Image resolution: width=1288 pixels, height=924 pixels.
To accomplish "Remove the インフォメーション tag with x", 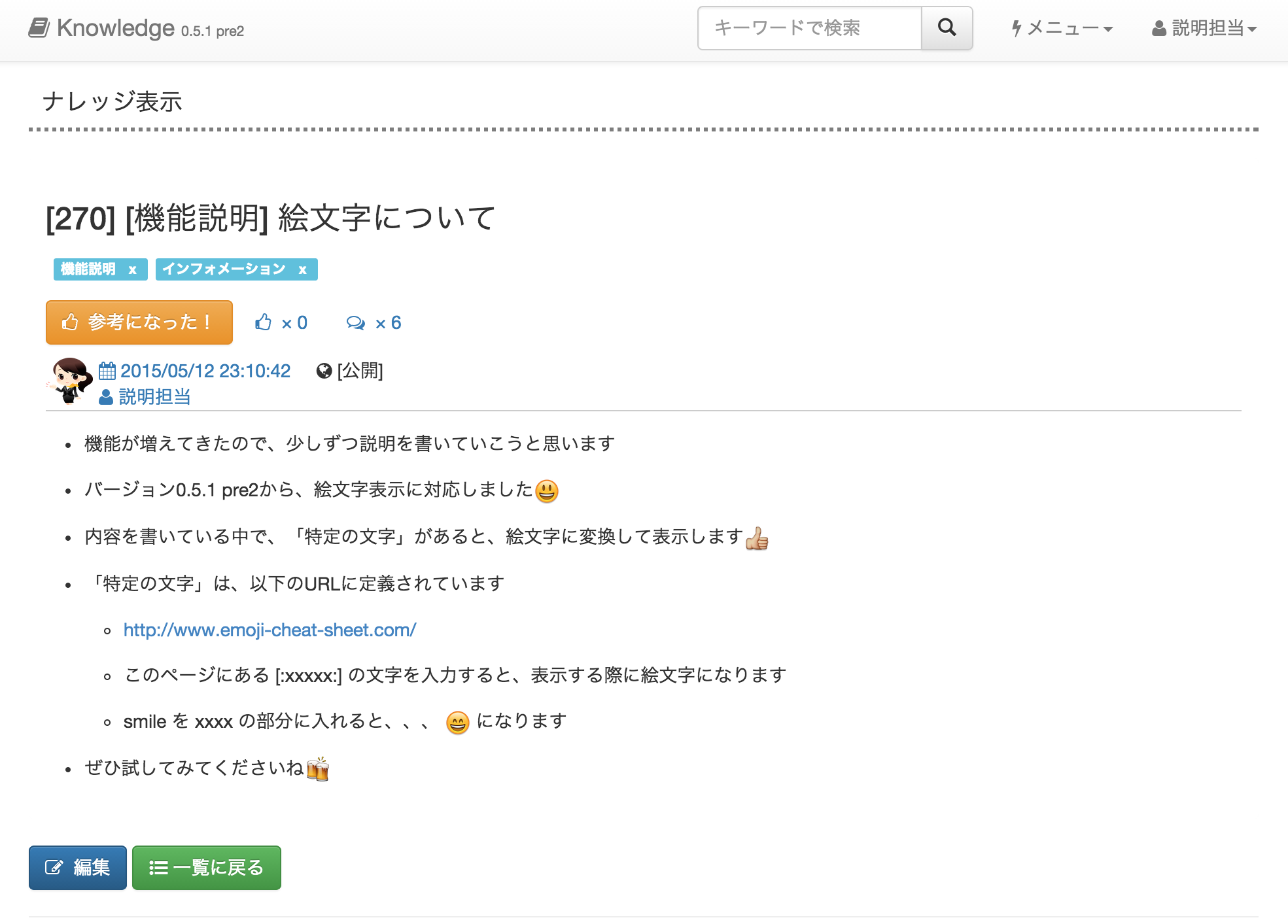I will (x=302, y=269).
